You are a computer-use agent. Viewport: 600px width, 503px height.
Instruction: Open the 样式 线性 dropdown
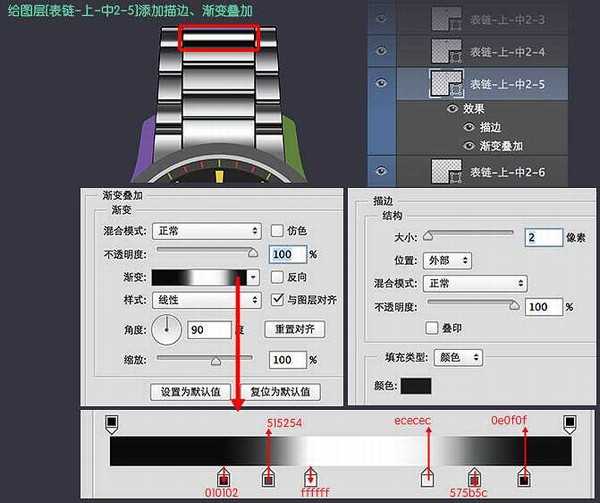(206, 300)
